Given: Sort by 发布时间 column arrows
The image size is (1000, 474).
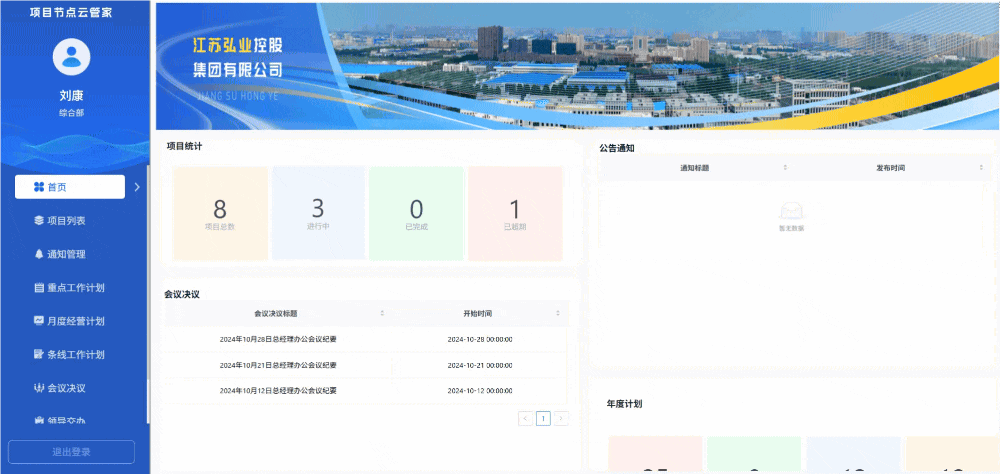Looking at the screenshot, I should (981, 167).
